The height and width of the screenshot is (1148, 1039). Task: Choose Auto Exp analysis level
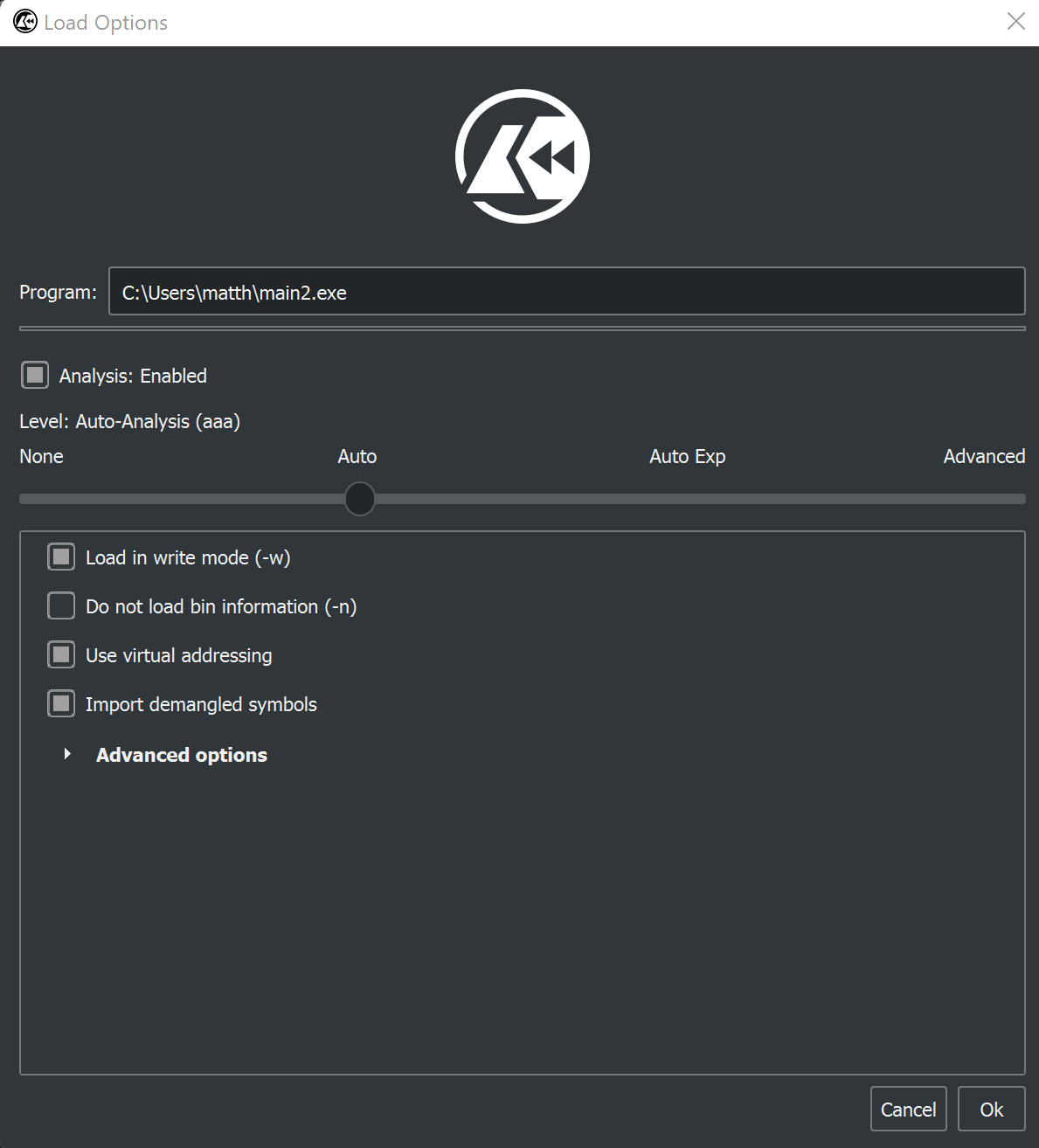[687, 456]
